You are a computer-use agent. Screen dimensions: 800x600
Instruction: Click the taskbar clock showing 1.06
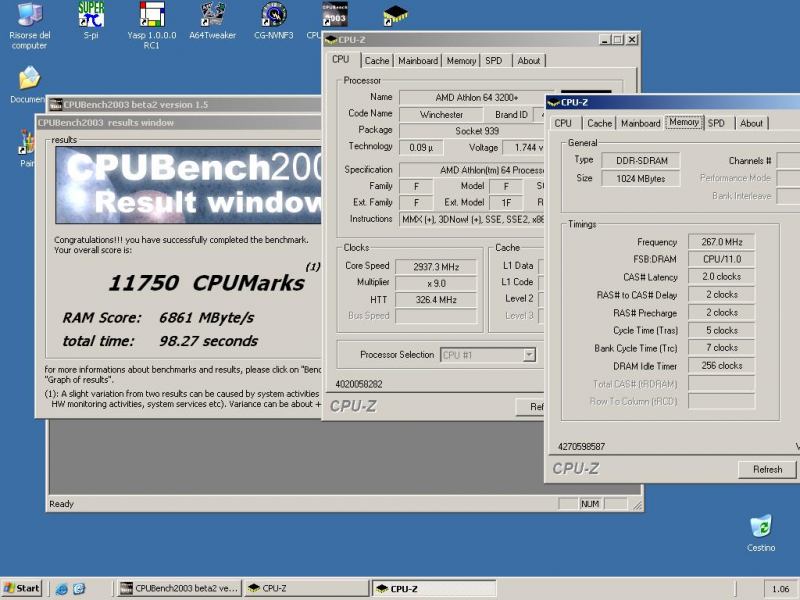(x=780, y=589)
